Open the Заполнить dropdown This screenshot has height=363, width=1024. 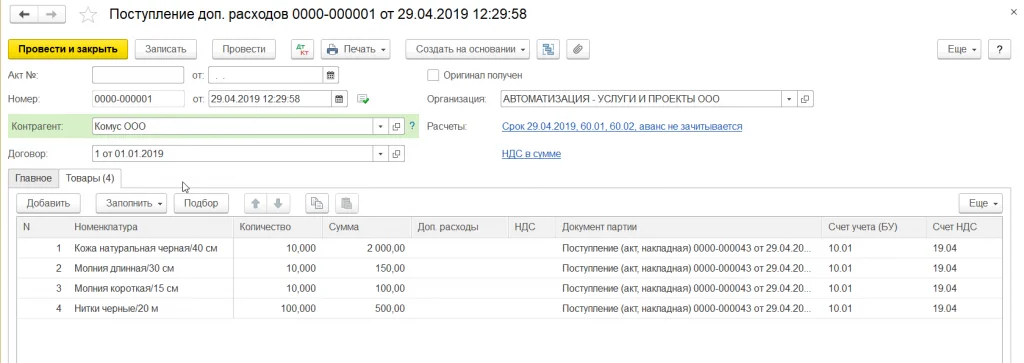(131, 203)
